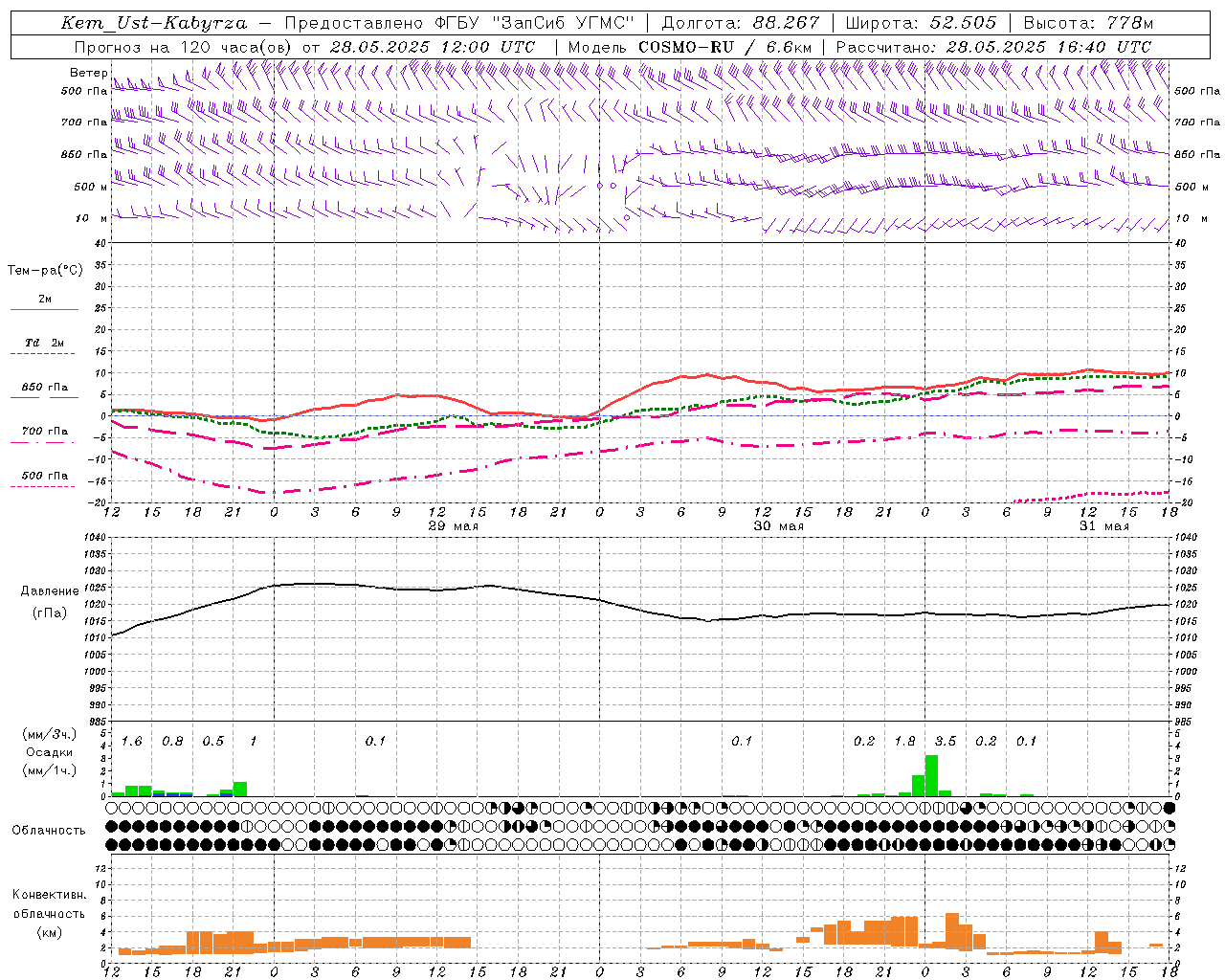This screenshot has height=980, width=1225.
Task: Click the 700 гПа temperature legend entry
Action: pyautogui.click(x=44, y=431)
